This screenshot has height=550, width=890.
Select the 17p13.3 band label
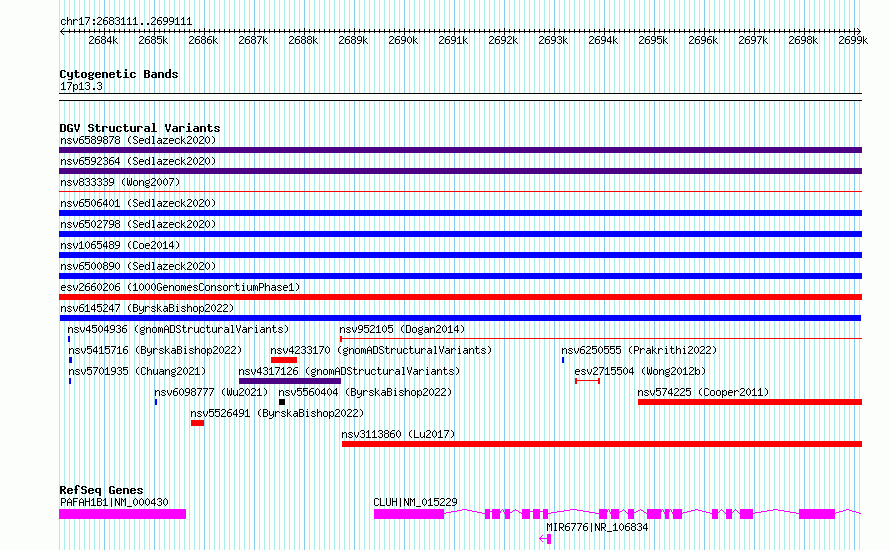pos(81,86)
